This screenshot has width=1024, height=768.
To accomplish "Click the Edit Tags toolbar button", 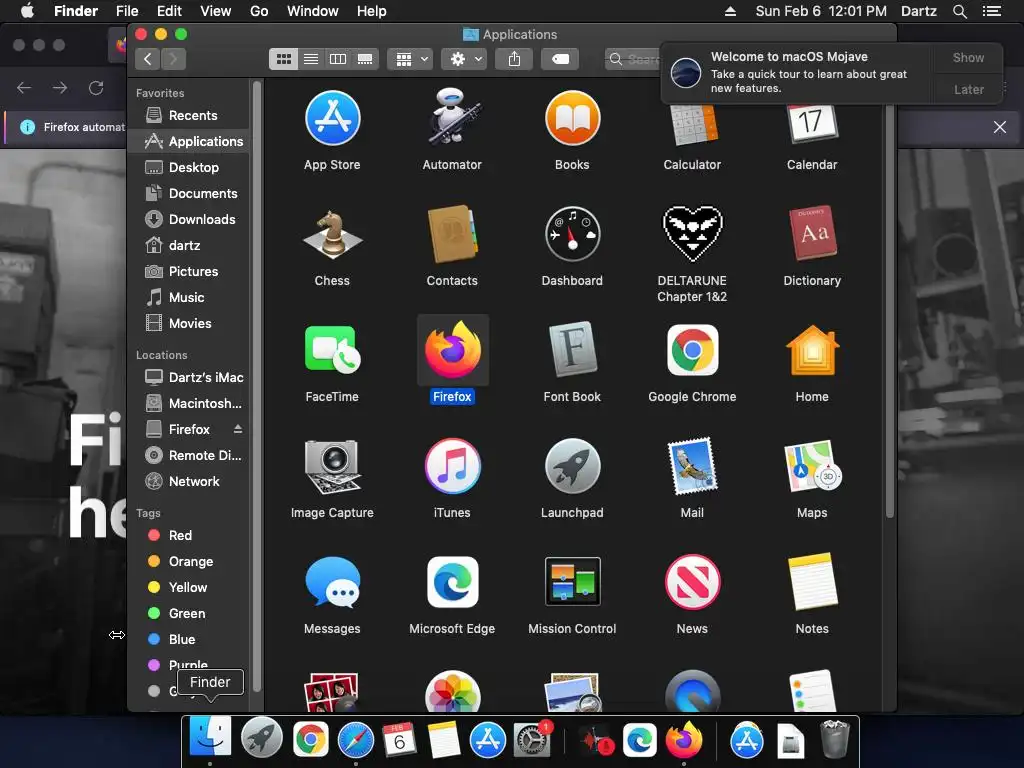I will tap(560, 59).
